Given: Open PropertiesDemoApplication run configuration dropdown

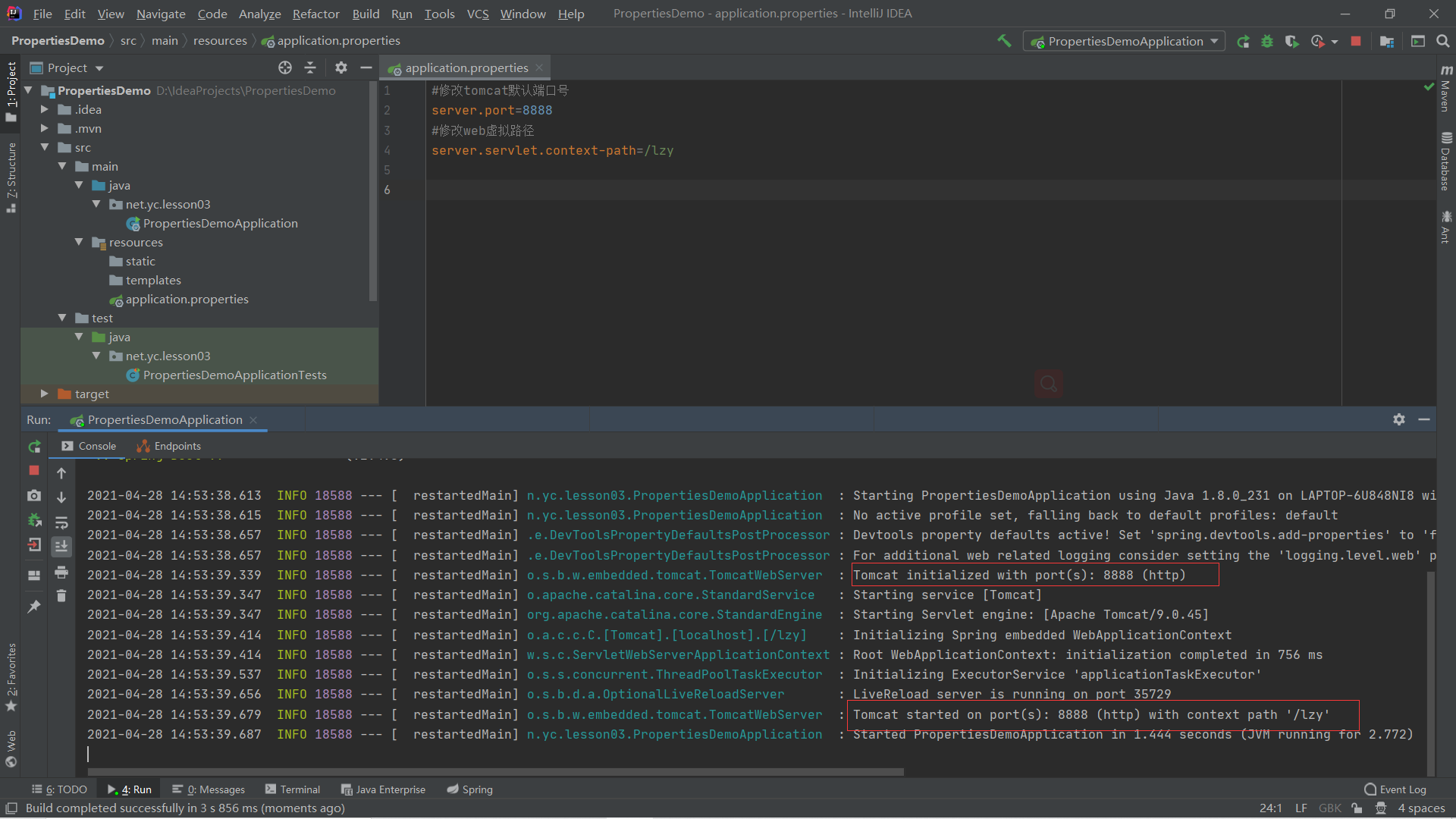Looking at the screenshot, I should click(x=1125, y=41).
